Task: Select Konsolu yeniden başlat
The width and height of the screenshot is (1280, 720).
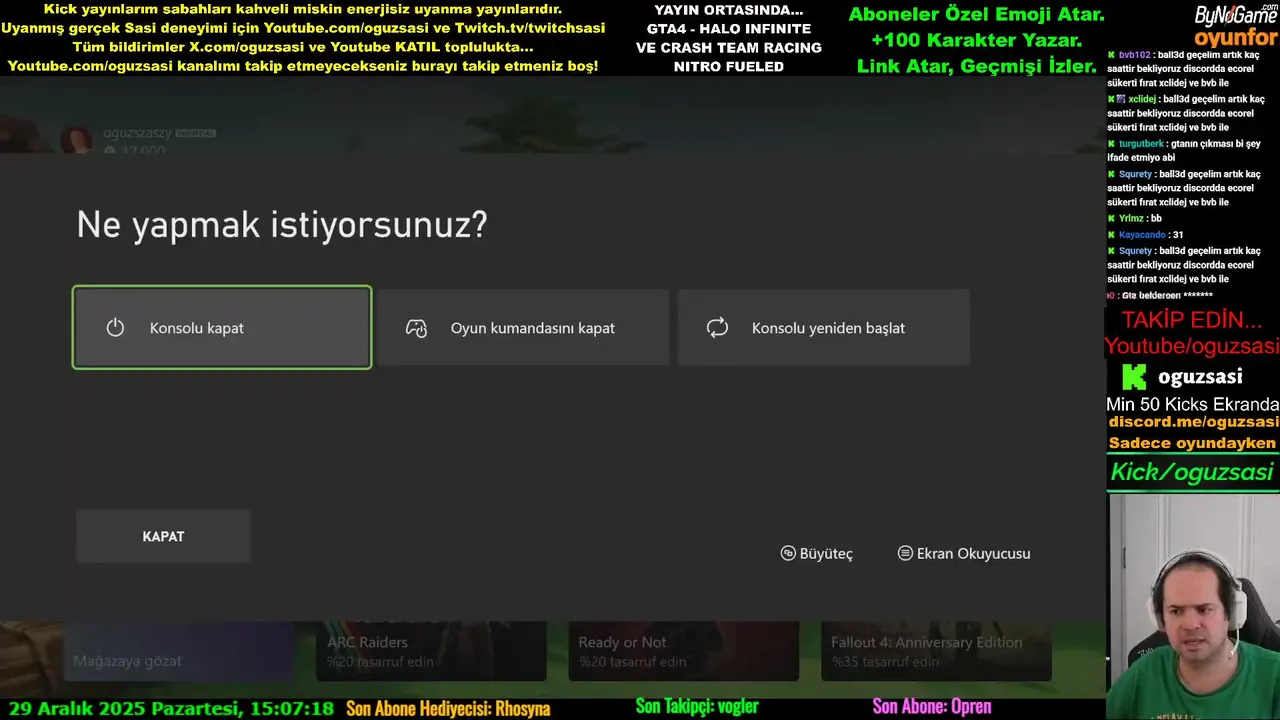Action: point(824,328)
